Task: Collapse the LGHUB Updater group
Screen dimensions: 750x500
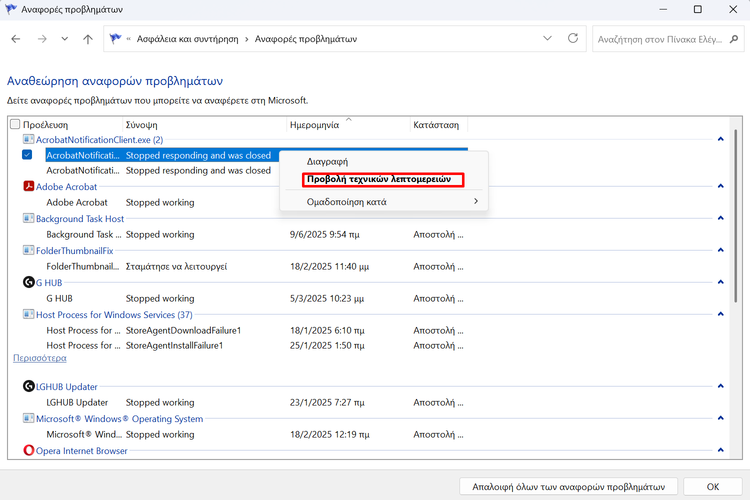Action: 720,386
